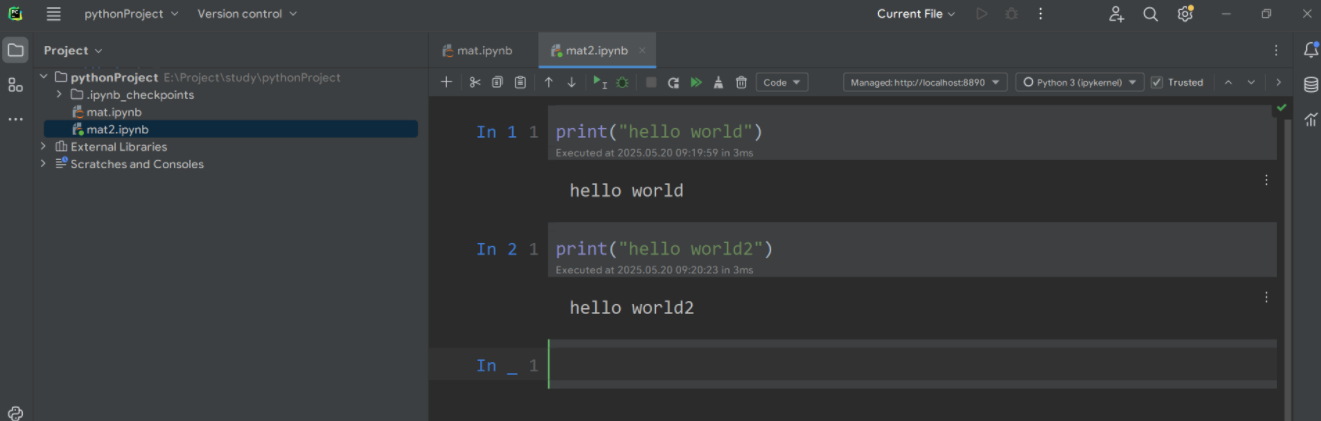Screen dimensions: 1321x421
Task: Open the Project view dropdown
Action: pos(73,50)
